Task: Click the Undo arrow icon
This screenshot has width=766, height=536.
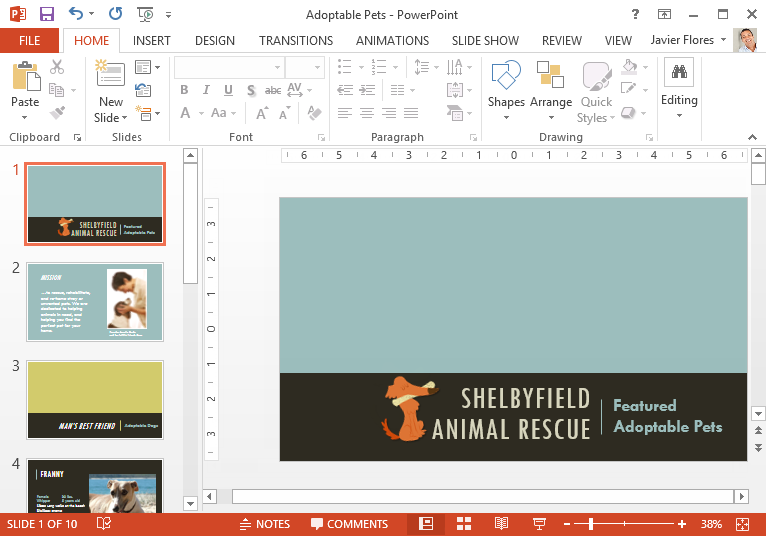Action: [x=76, y=13]
